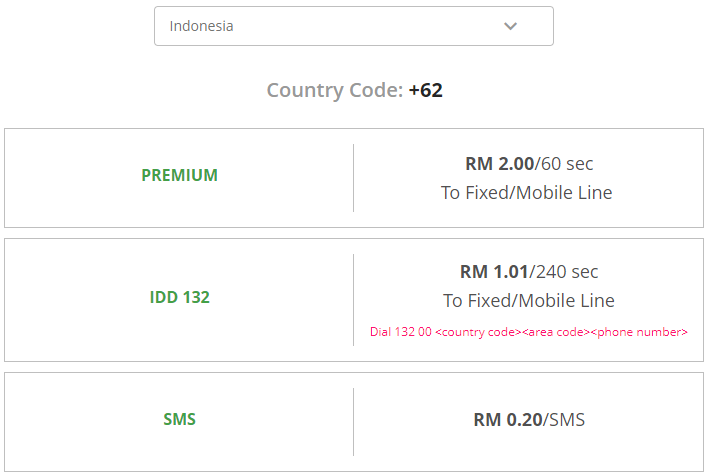Click "To Fixed/Mobile Line" under IDD 132 rate
The height and width of the screenshot is (474, 708).
click(x=529, y=300)
